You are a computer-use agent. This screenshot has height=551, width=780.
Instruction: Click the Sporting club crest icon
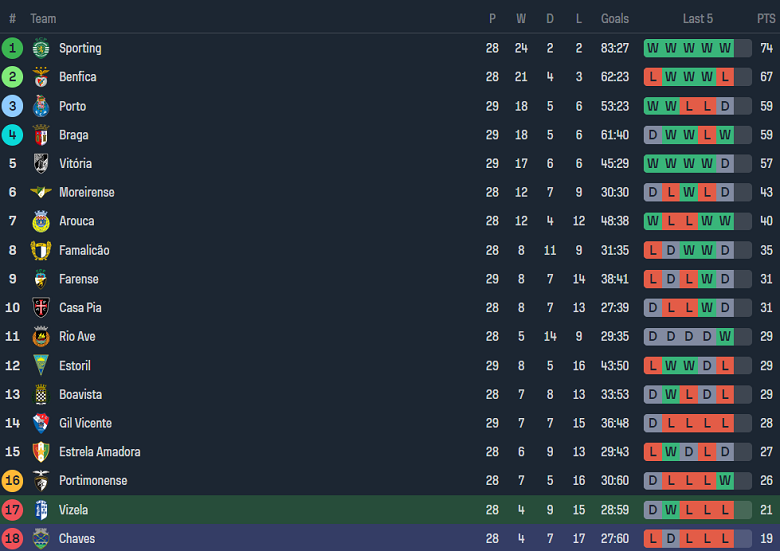[41, 48]
